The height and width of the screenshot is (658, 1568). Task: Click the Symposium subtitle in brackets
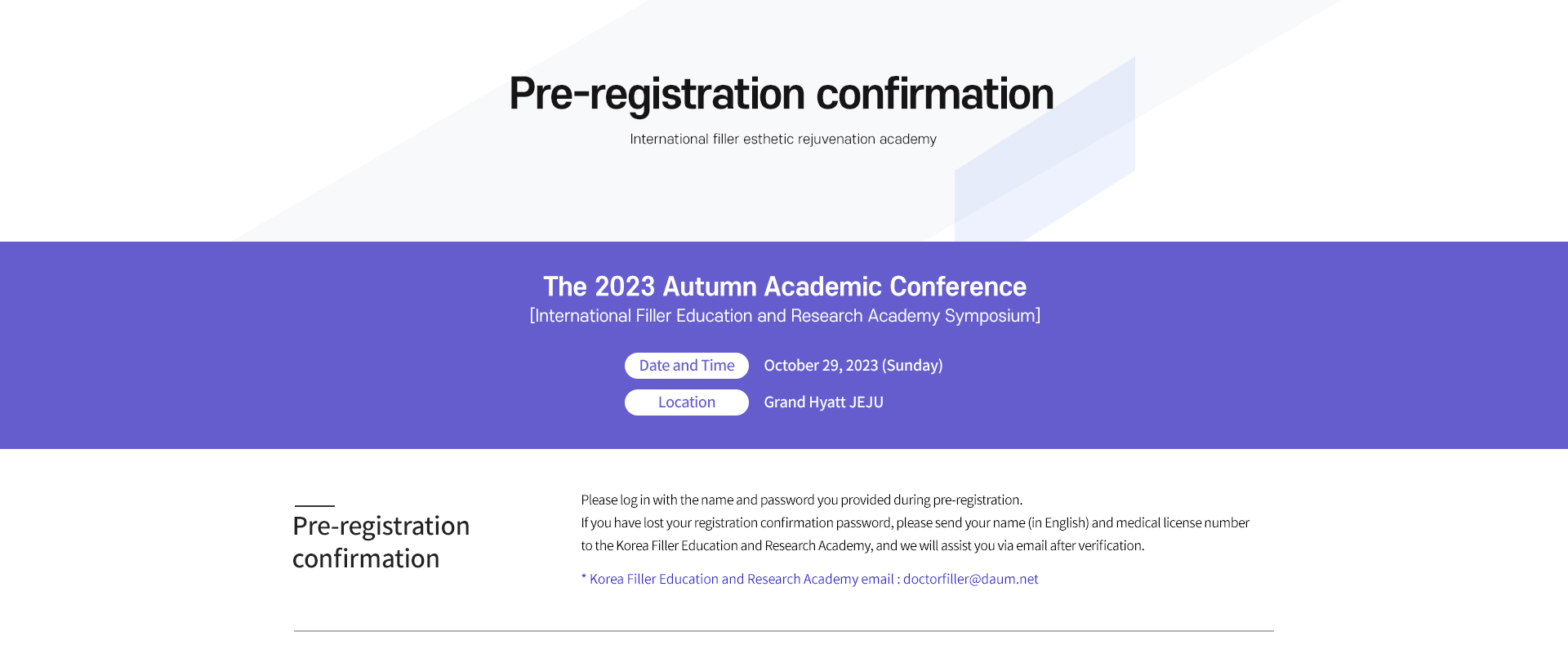pyautogui.click(x=785, y=316)
